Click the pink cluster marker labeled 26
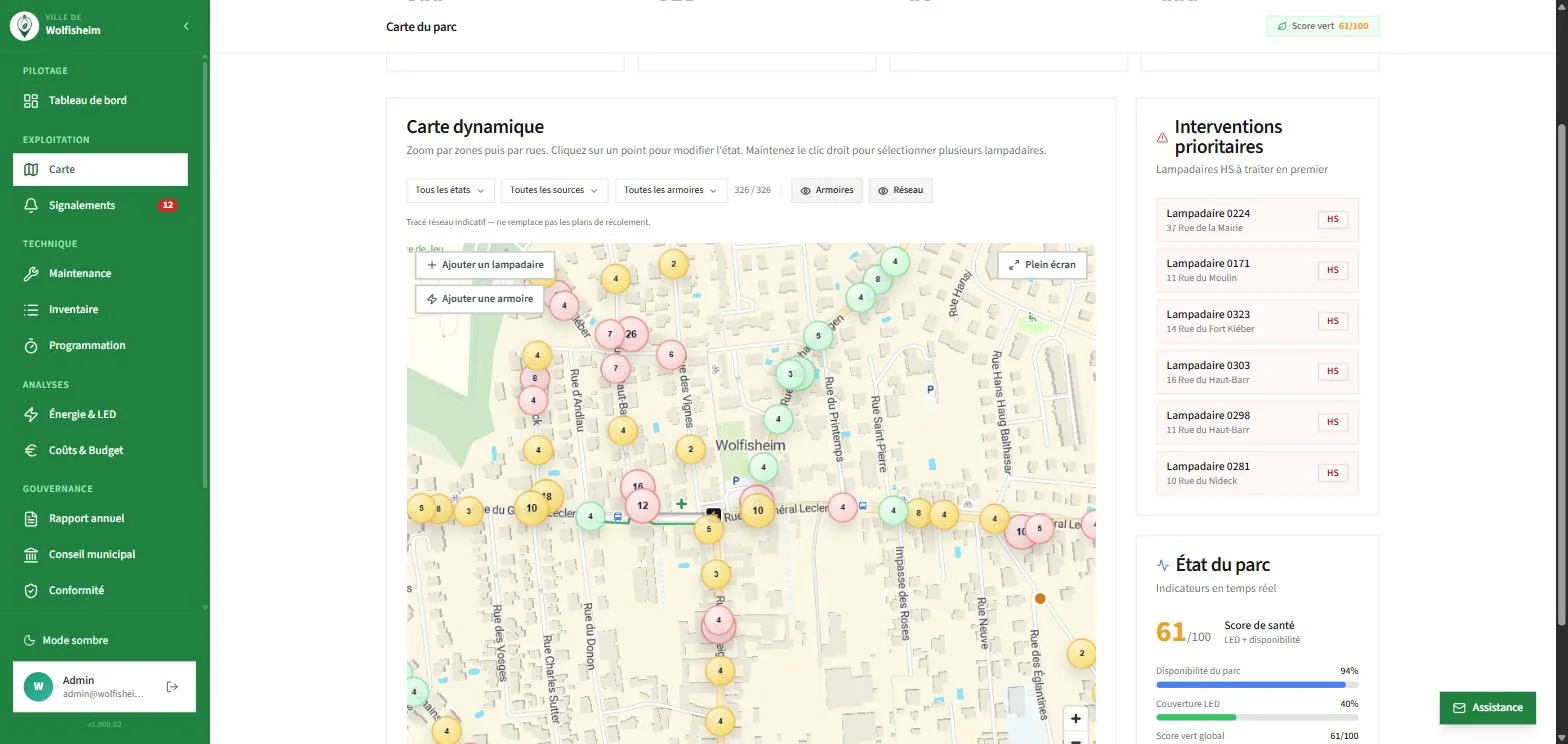The width and height of the screenshot is (1568, 744). click(632, 334)
